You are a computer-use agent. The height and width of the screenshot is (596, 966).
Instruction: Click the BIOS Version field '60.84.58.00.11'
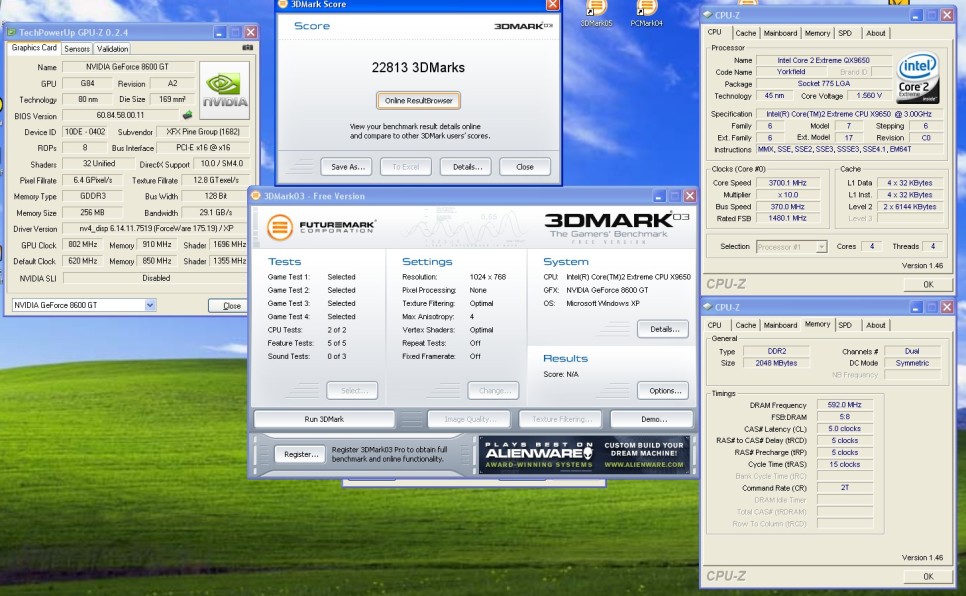coord(120,115)
